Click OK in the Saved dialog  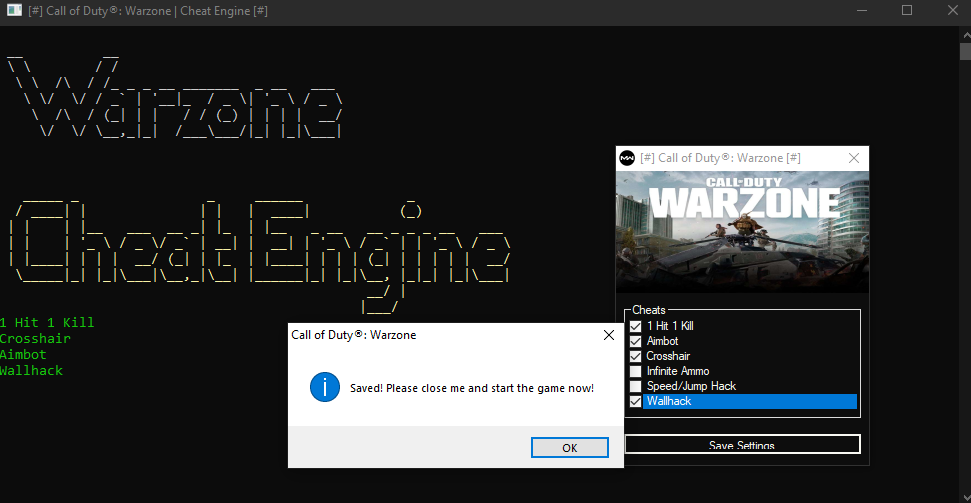click(570, 448)
